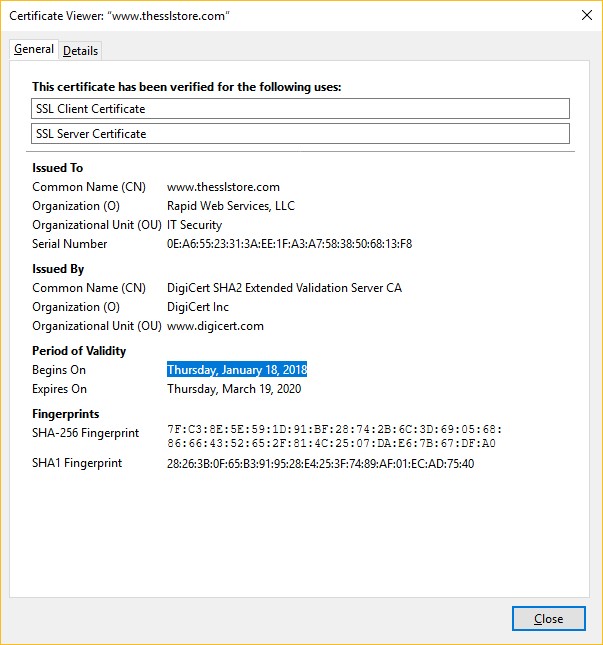This screenshot has width=603, height=645.
Task: Select the SSL Server Certificate entry
Action: tap(300, 134)
